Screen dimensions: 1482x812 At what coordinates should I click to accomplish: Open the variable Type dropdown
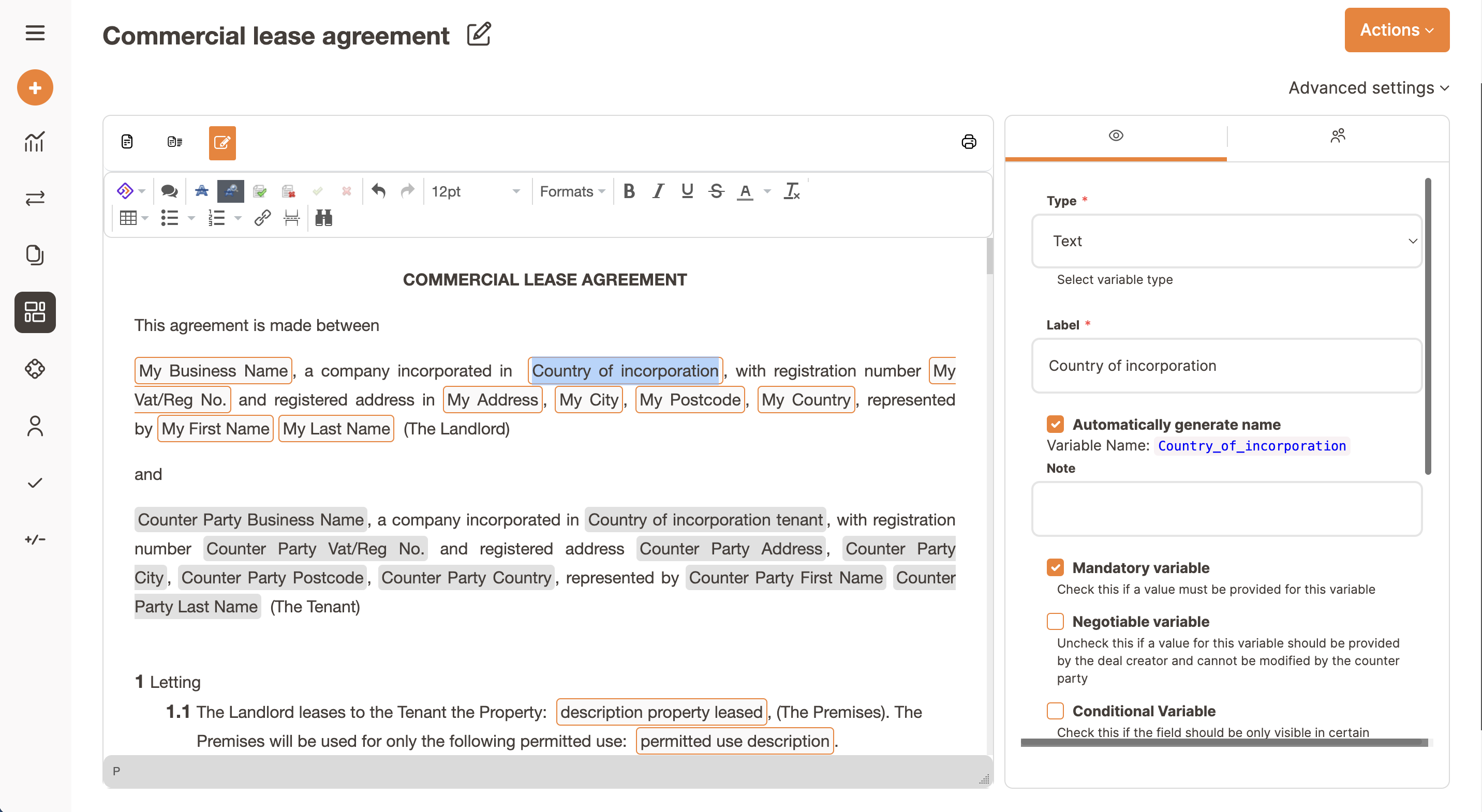click(x=1226, y=241)
